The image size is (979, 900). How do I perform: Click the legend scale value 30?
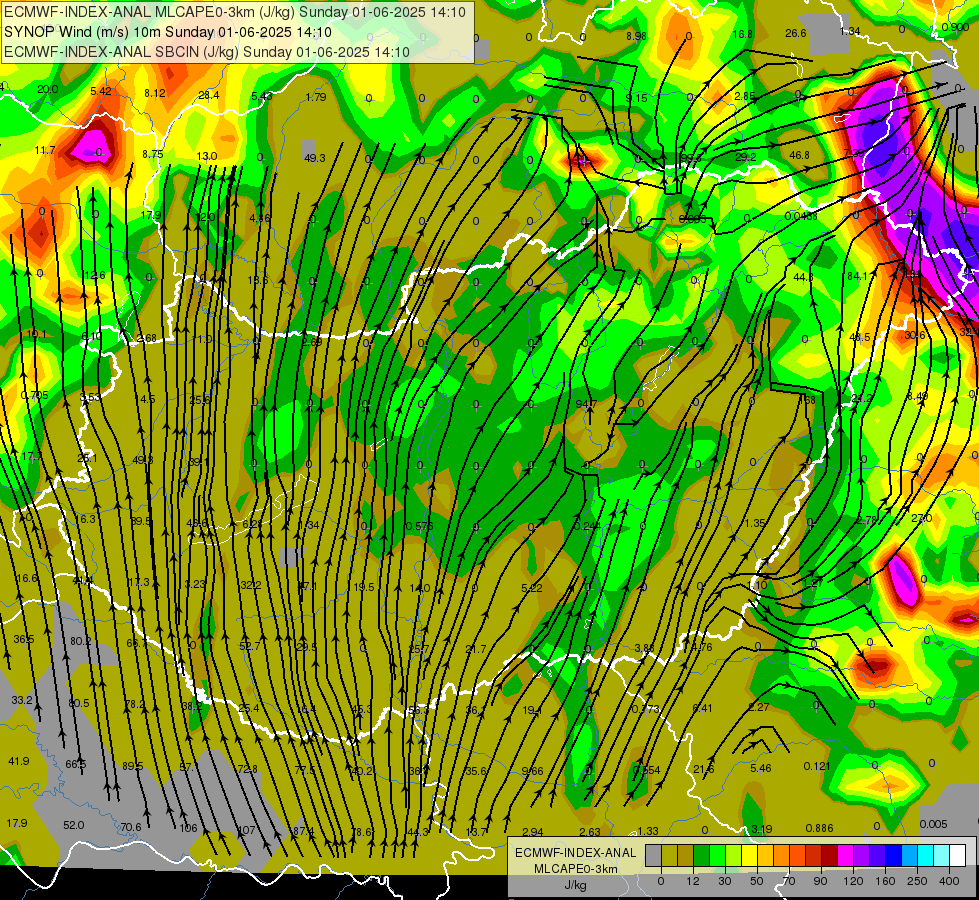pyautogui.click(x=725, y=881)
